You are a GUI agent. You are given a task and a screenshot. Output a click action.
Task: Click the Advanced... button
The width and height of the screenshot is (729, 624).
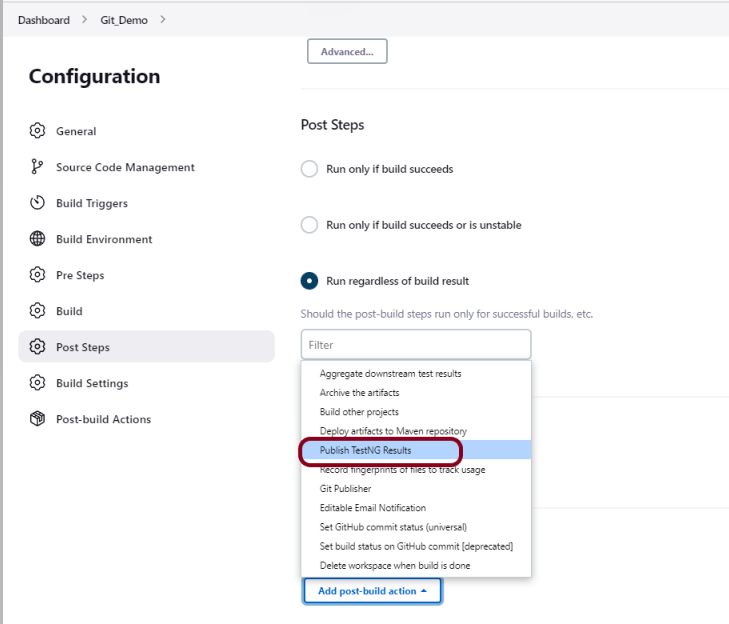click(x=346, y=51)
